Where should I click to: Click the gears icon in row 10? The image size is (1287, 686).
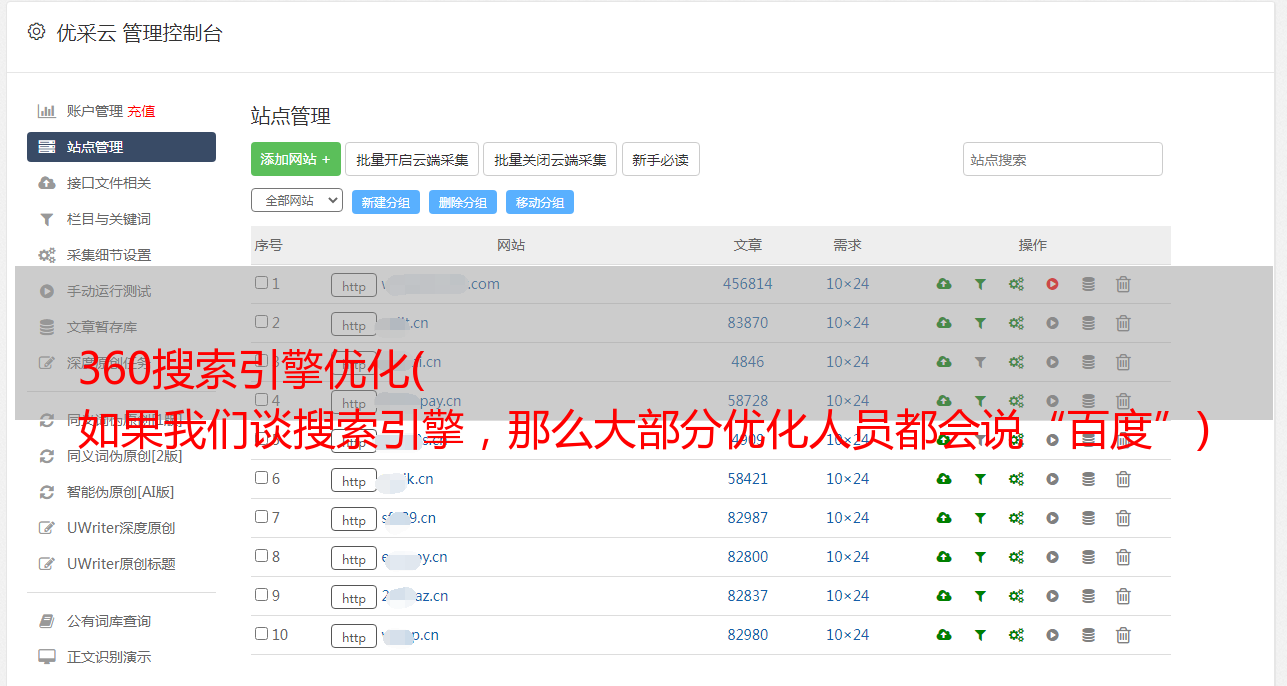(x=1016, y=635)
